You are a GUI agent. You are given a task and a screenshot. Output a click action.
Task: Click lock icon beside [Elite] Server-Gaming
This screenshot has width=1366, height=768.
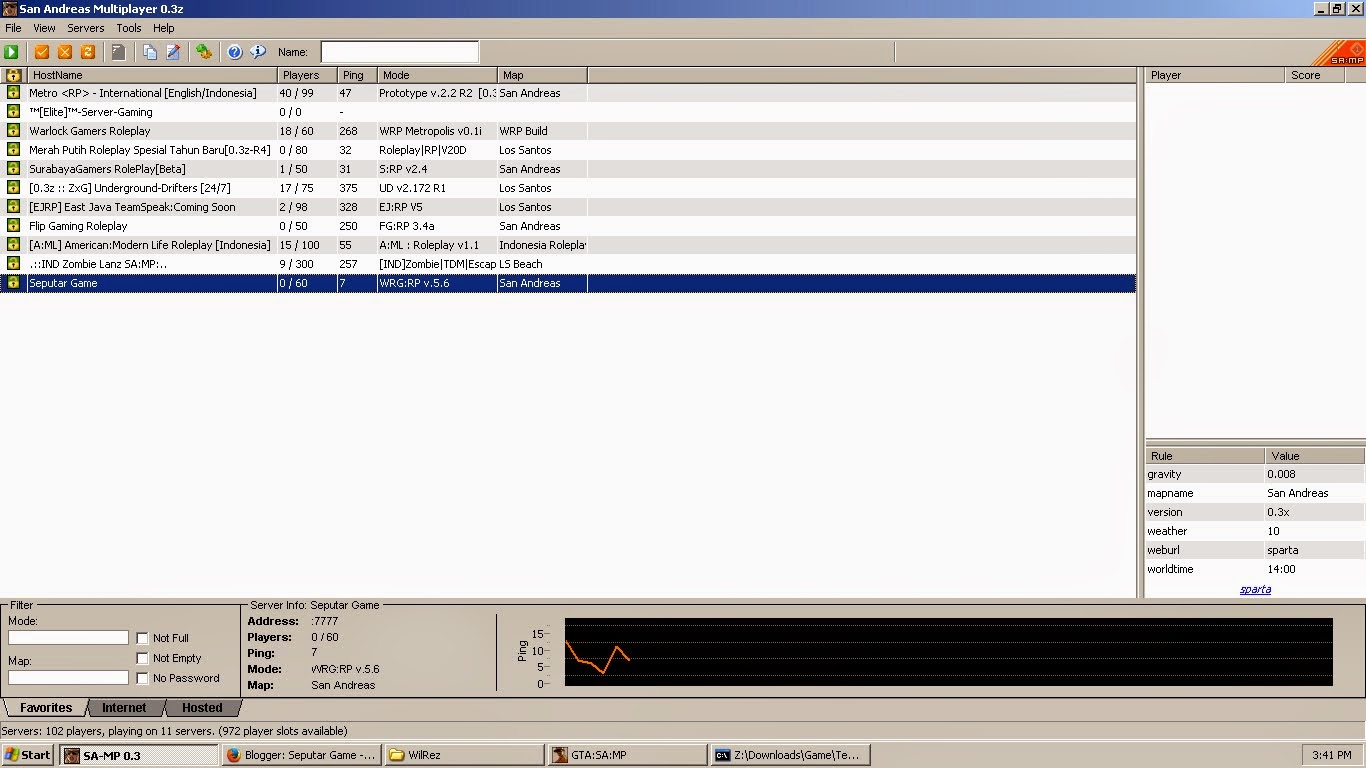tap(13, 112)
